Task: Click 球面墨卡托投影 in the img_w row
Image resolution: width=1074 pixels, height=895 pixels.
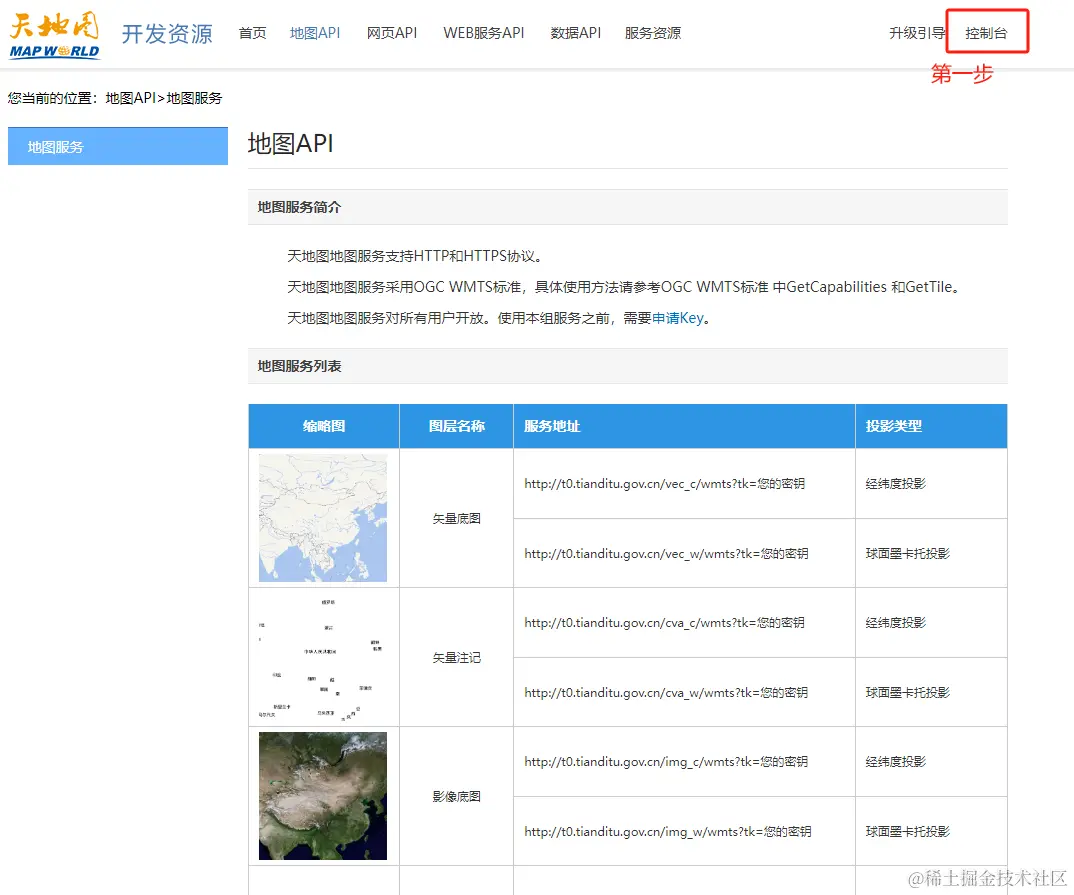Action: (x=908, y=831)
